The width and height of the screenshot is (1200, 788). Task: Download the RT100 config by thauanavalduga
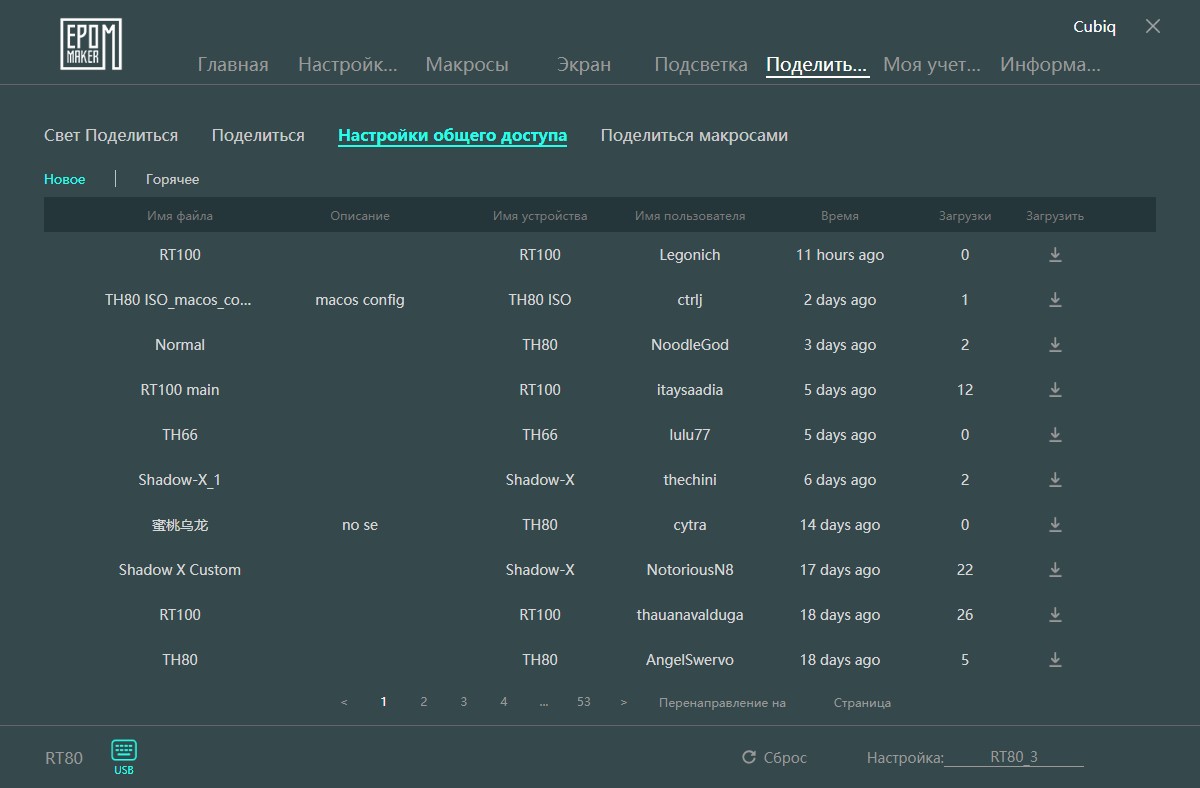[x=1055, y=615]
